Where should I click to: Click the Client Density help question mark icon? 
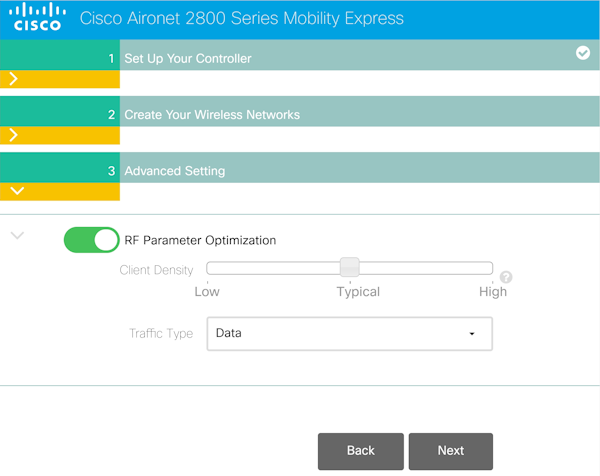(x=506, y=277)
